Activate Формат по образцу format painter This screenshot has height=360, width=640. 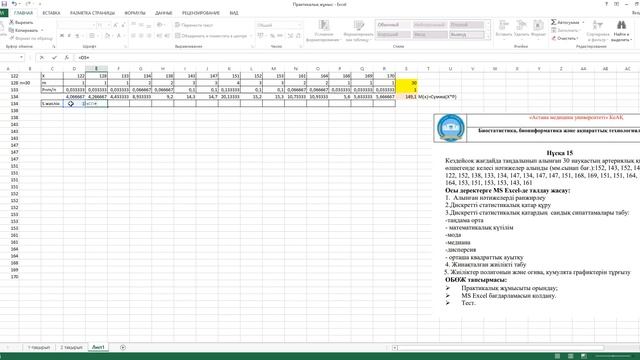click(x=31, y=38)
